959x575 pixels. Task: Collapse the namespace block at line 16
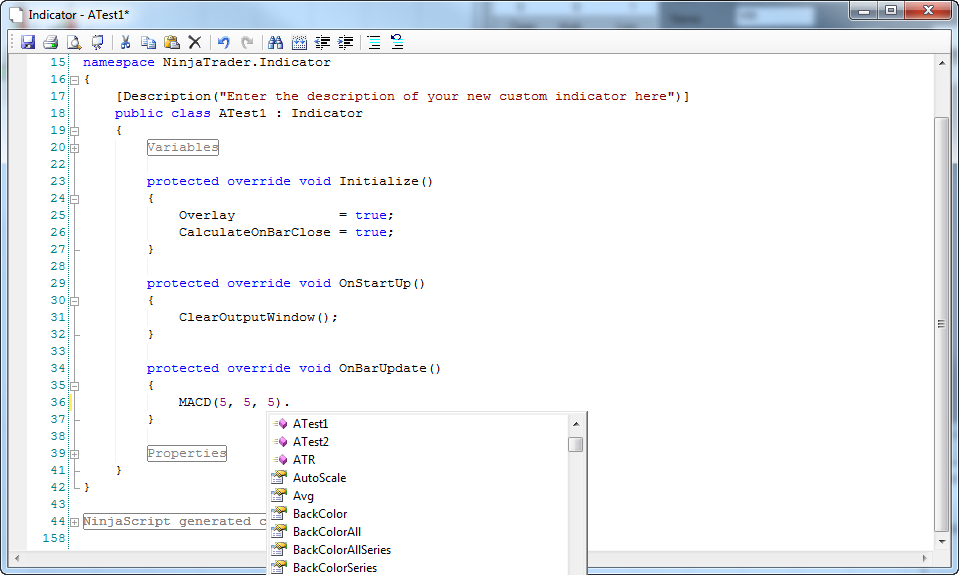[x=75, y=80]
